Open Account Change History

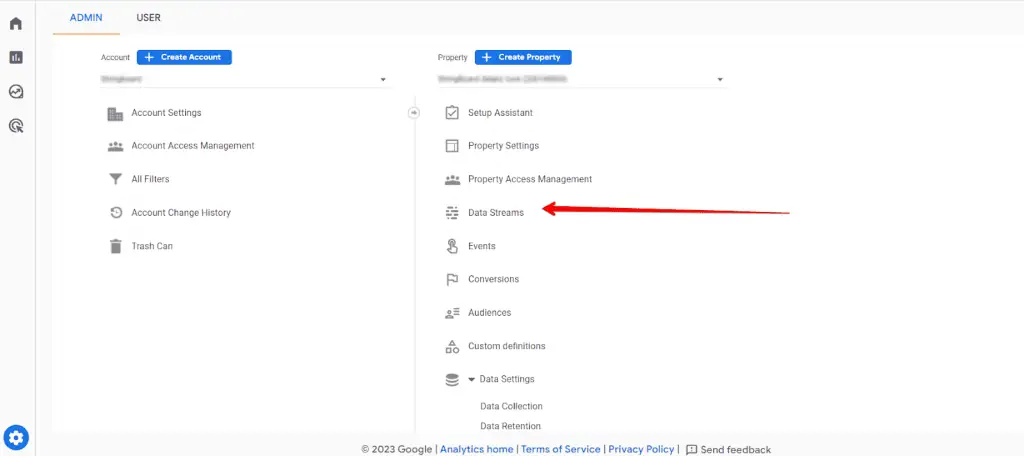coord(181,212)
